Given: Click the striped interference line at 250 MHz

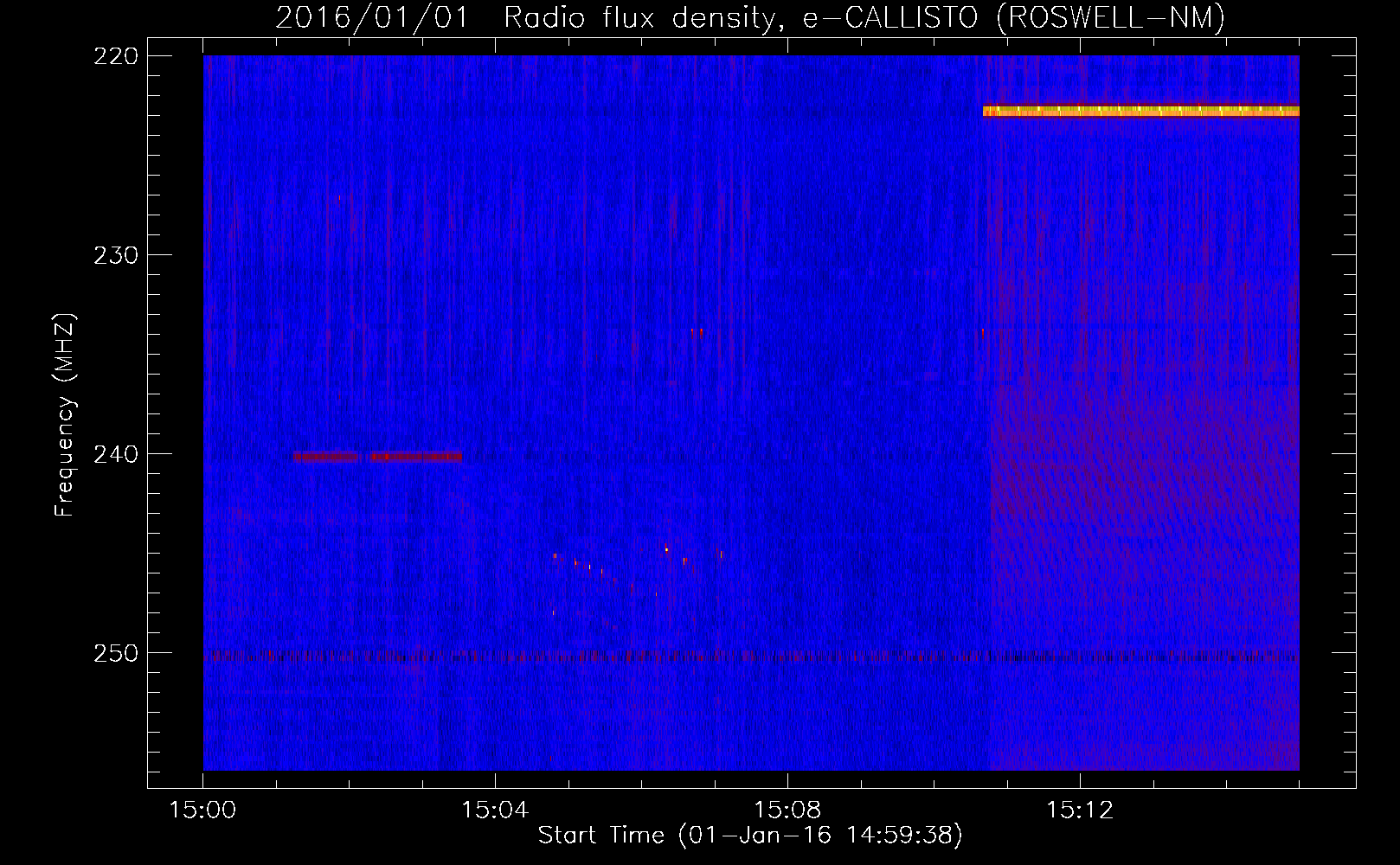Looking at the screenshot, I should 751,657.
